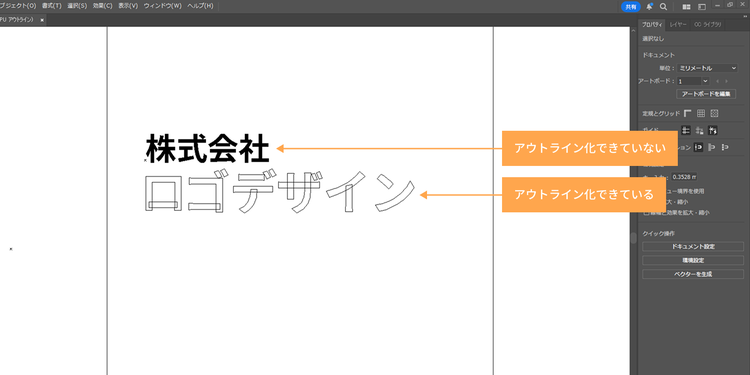Toggle show rulers icon
The image size is (750, 375).
(688, 114)
